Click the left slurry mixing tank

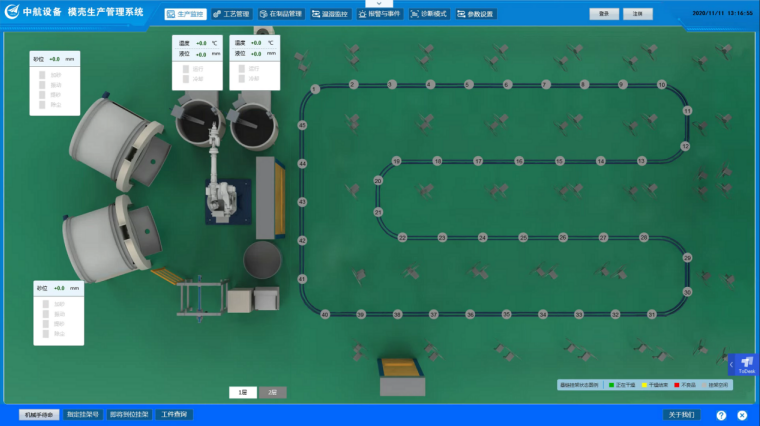point(198,122)
